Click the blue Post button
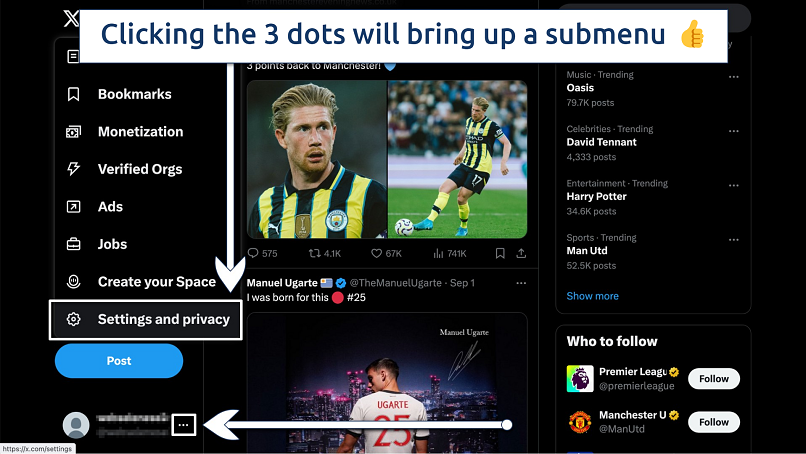The image size is (806, 454). point(119,361)
